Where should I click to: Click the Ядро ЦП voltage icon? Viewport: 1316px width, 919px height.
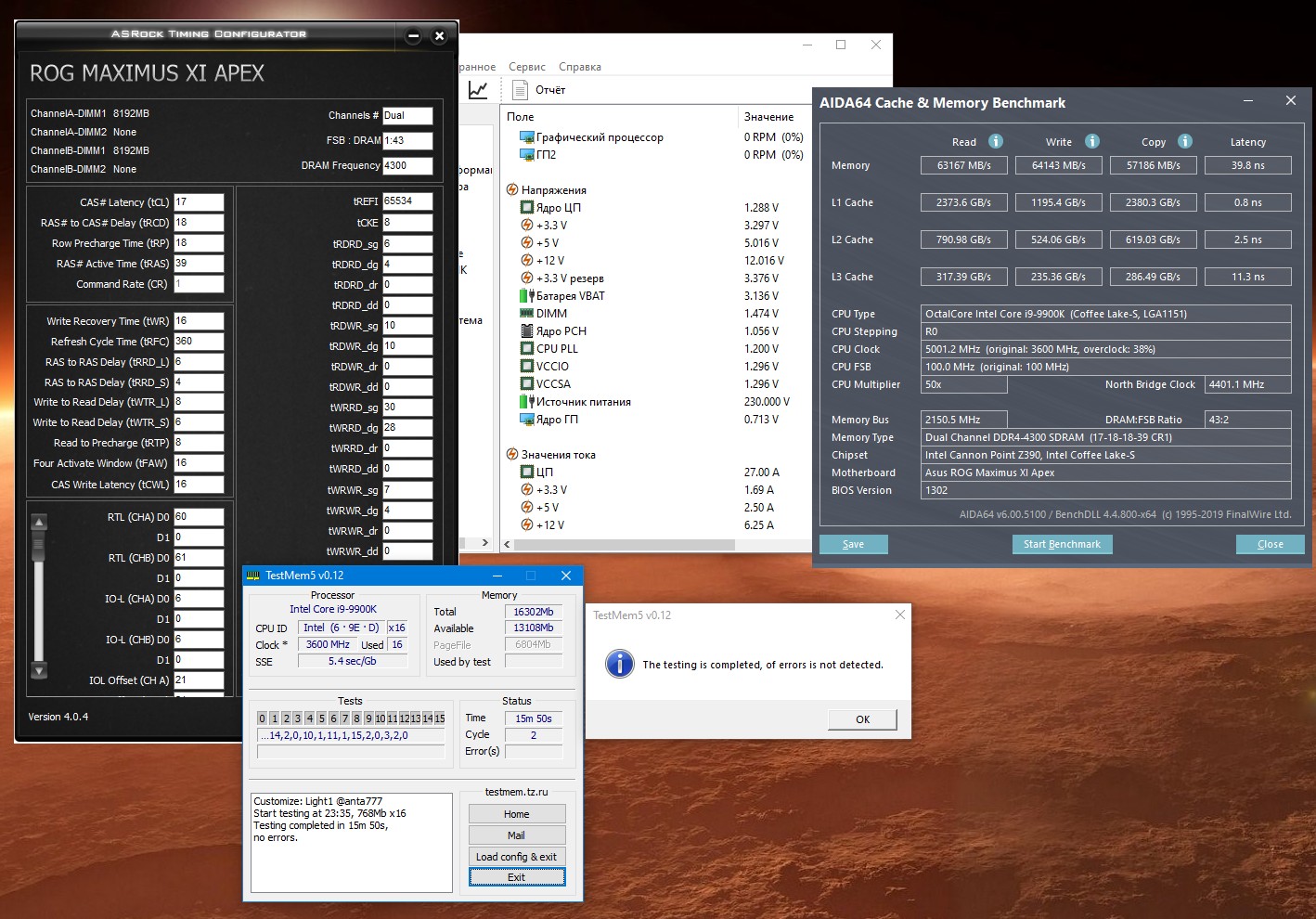point(527,208)
